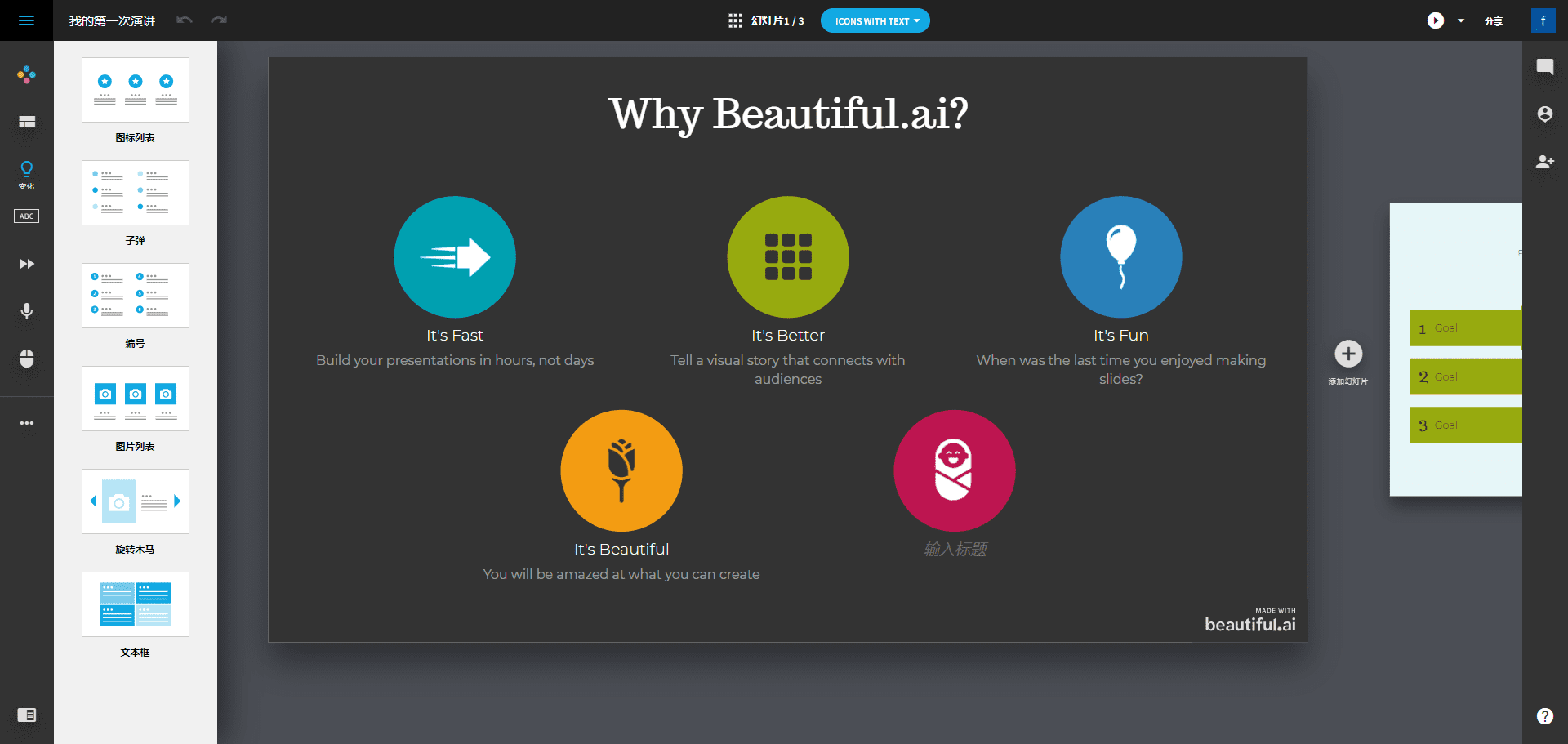Redo the last action

[219, 20]
